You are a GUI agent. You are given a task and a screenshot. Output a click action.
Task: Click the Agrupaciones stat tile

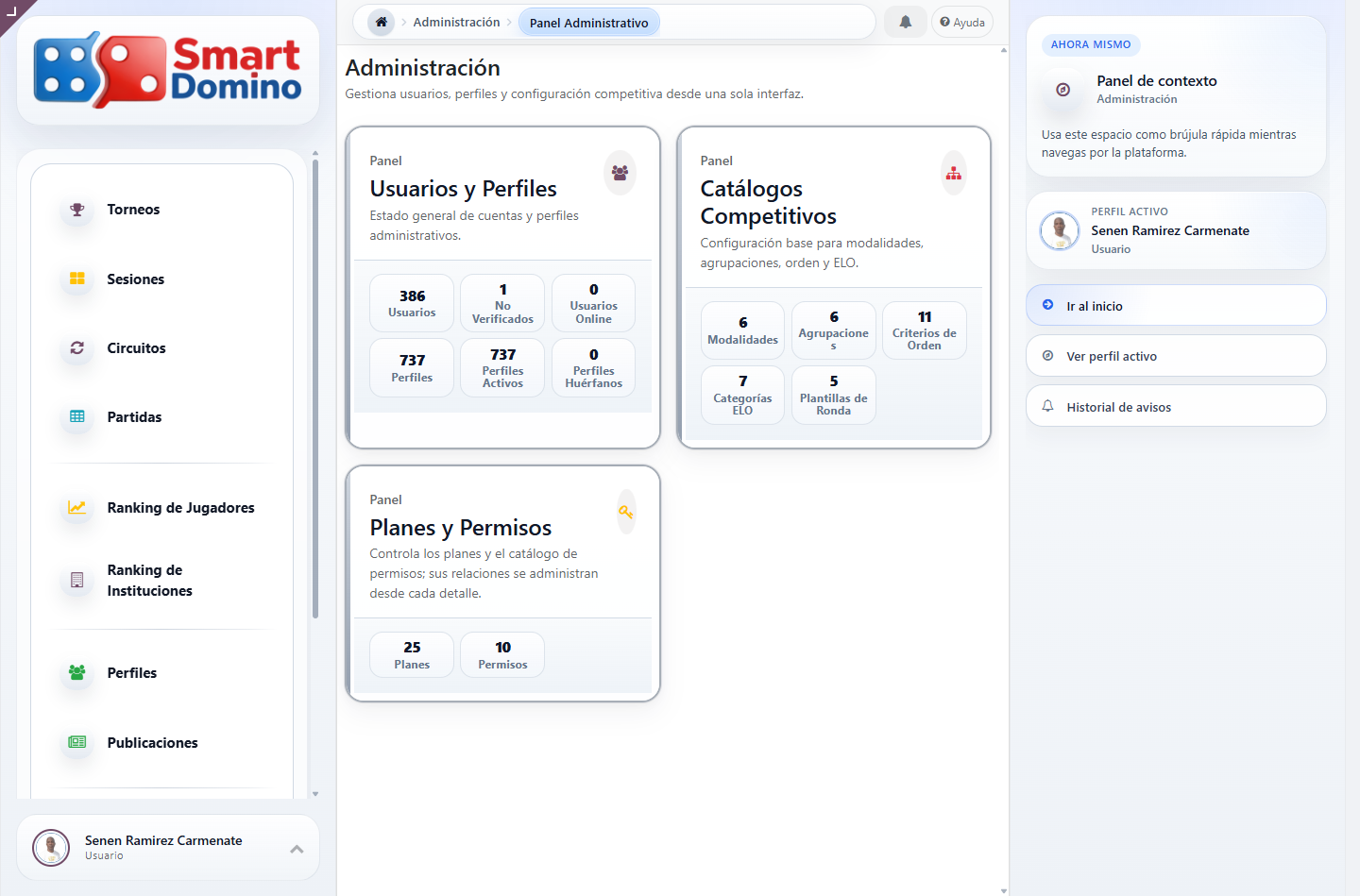pos(833,330)
